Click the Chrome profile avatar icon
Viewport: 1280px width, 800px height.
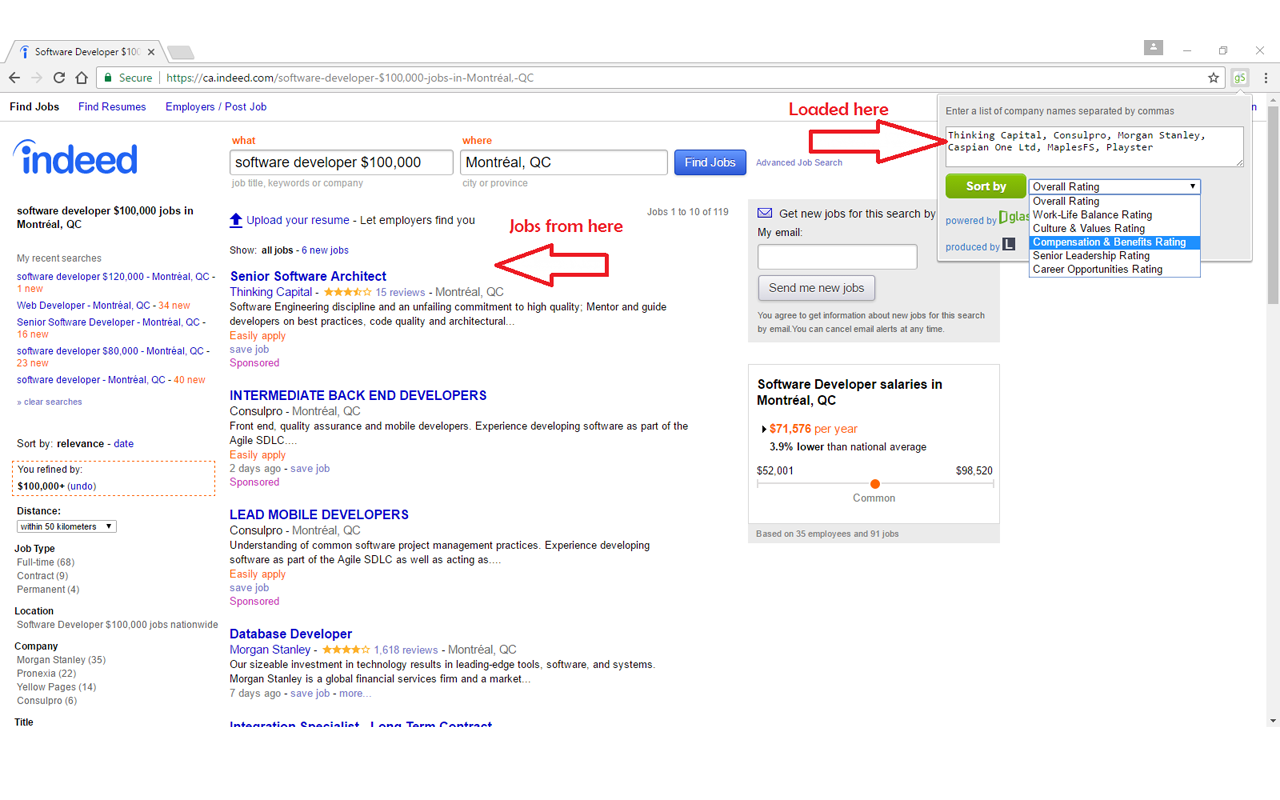tap(1154, 47)
